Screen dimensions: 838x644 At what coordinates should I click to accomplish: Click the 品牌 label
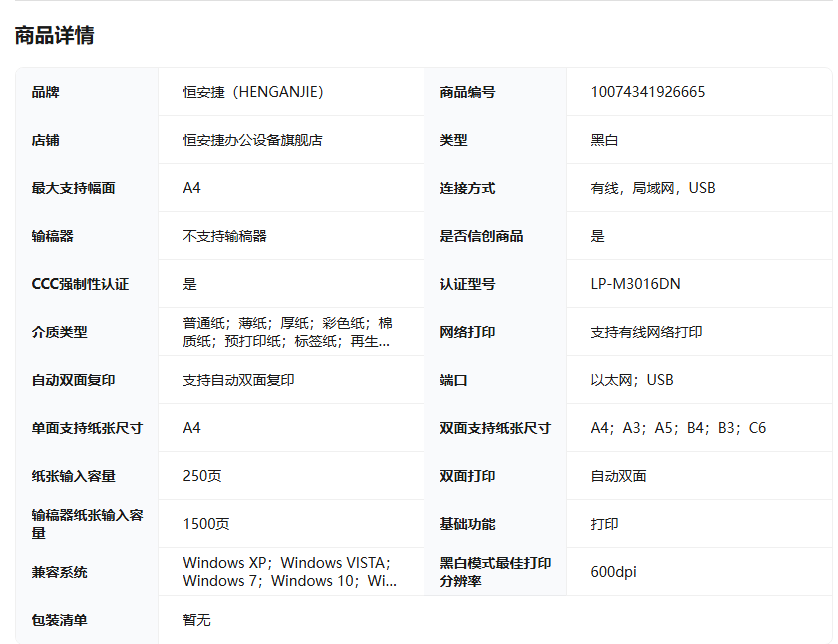[x=45, y=92]
